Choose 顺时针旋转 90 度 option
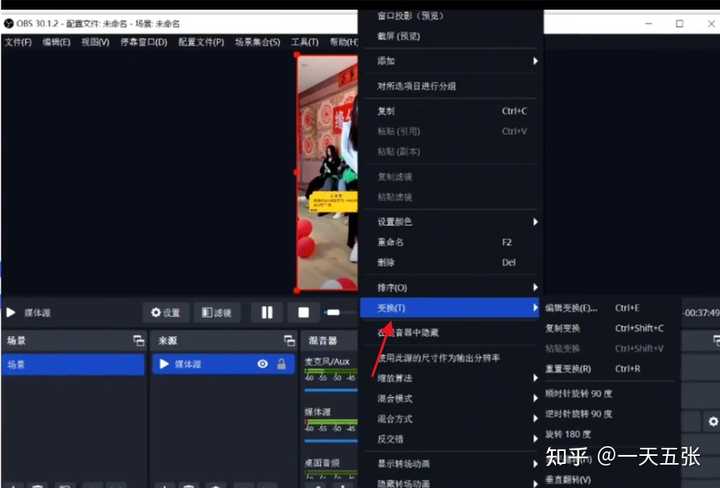This screenshot has width=720, height=488. [x=609, y=393]
